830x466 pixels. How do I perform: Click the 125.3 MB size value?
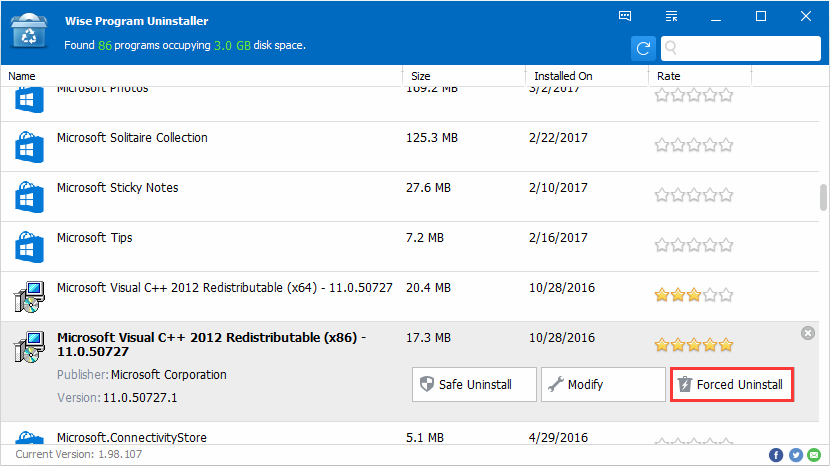432,138
